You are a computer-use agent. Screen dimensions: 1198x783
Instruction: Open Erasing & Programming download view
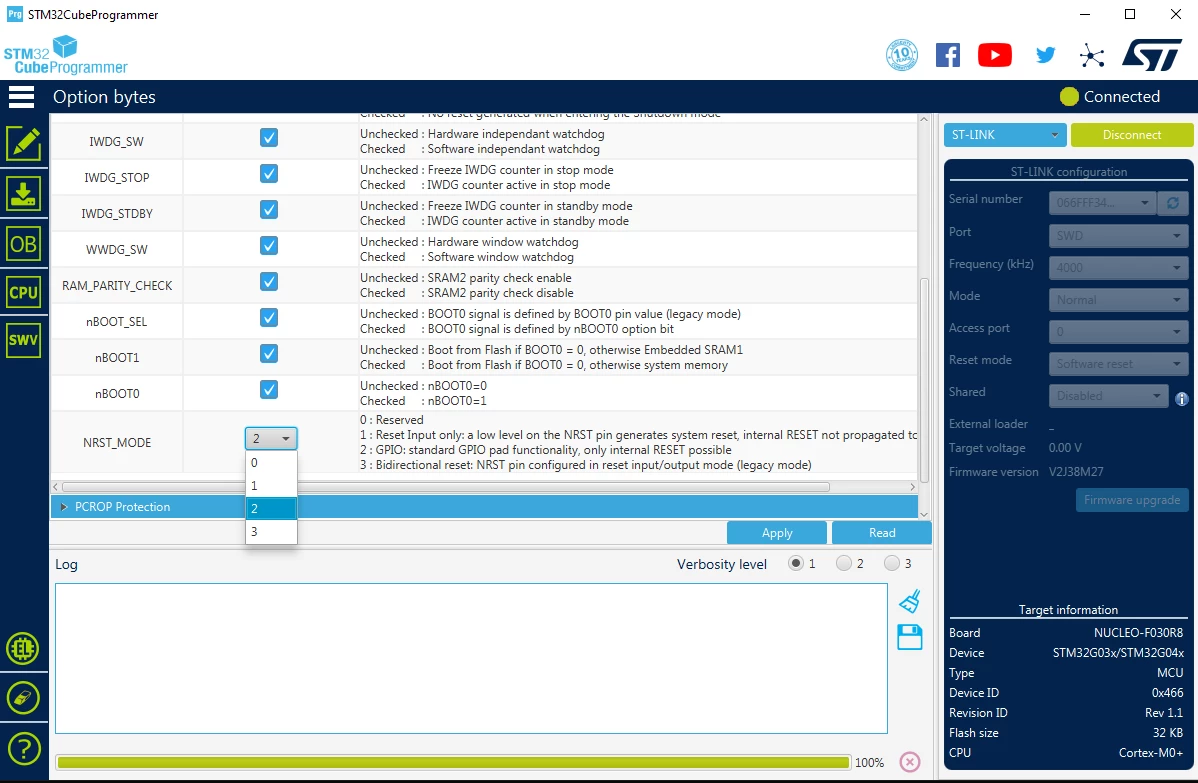(x=24, y=194)
